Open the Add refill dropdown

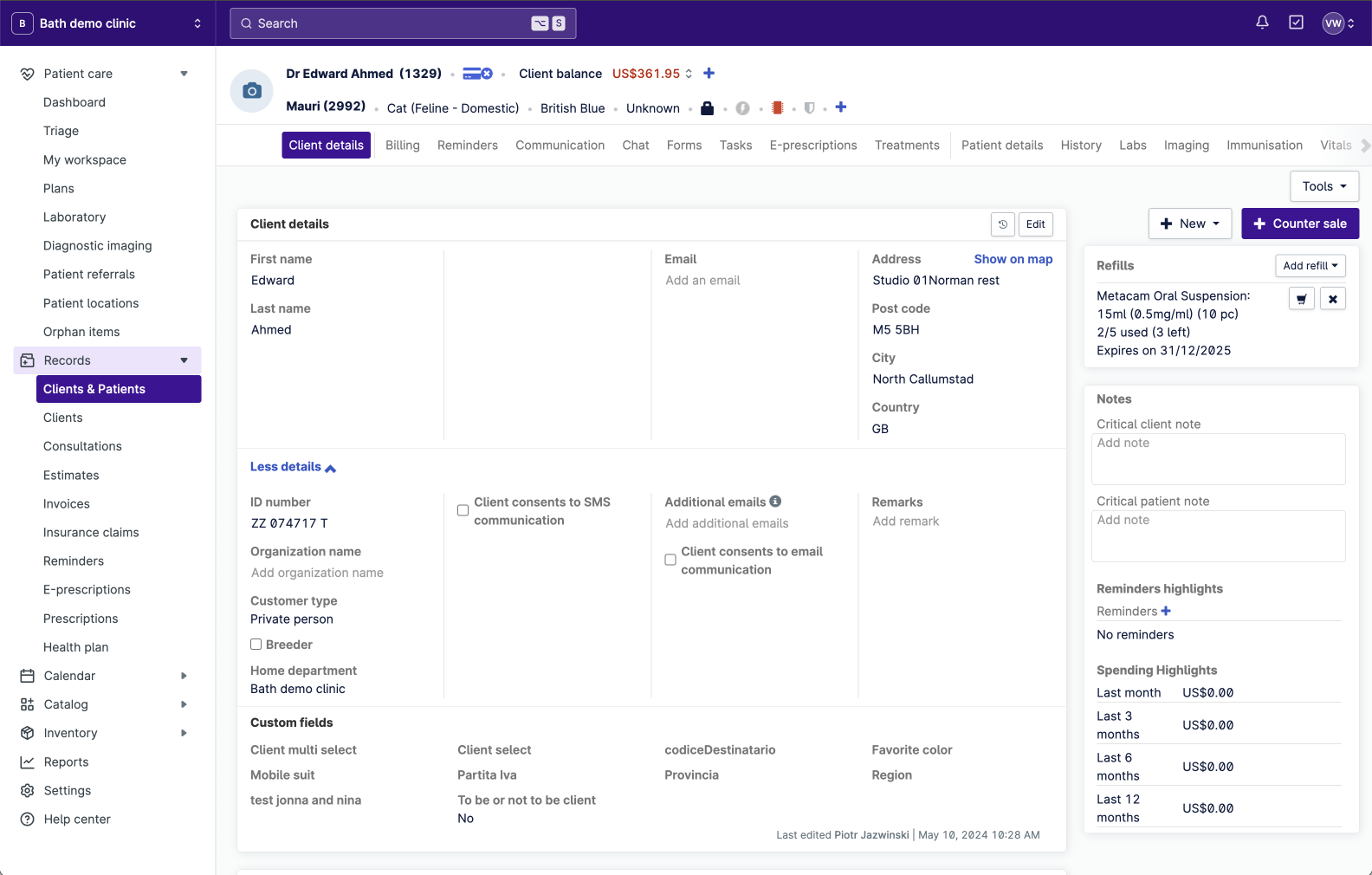(x=1310, y=266)
